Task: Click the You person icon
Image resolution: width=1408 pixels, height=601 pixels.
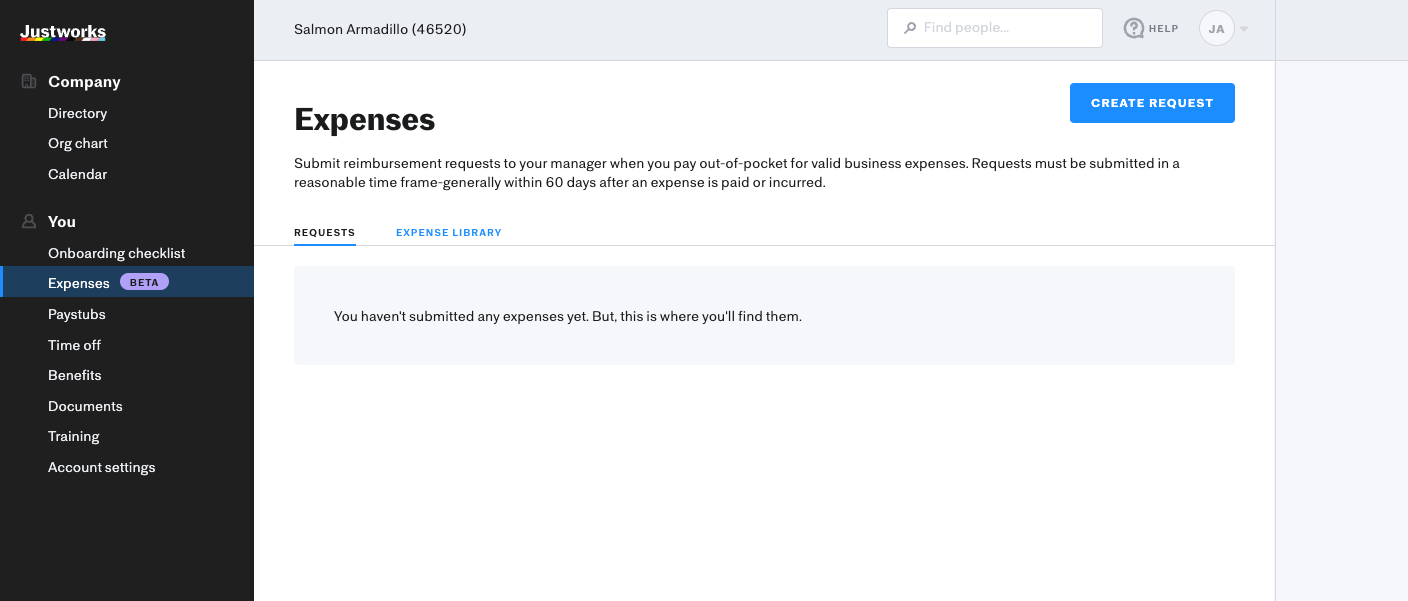Action: tap(29, 222)
